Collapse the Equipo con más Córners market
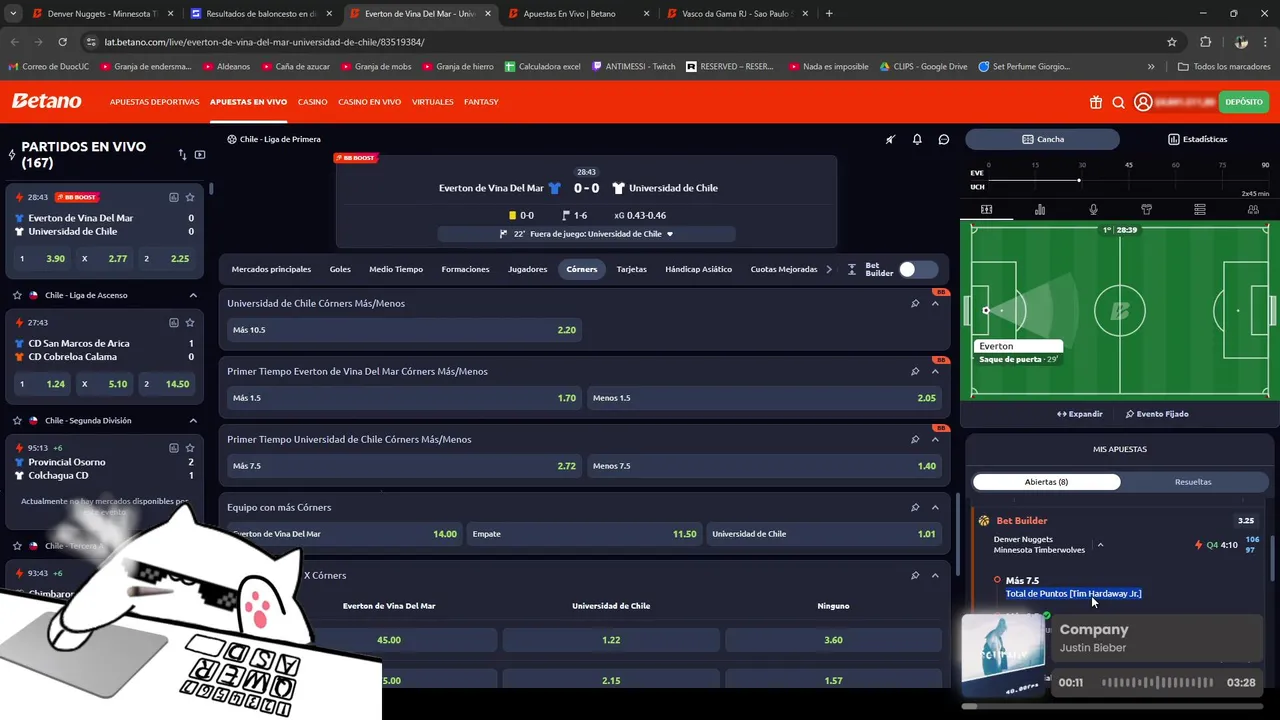Viewport: 1280px width, 720px height. tap(935, 507)
